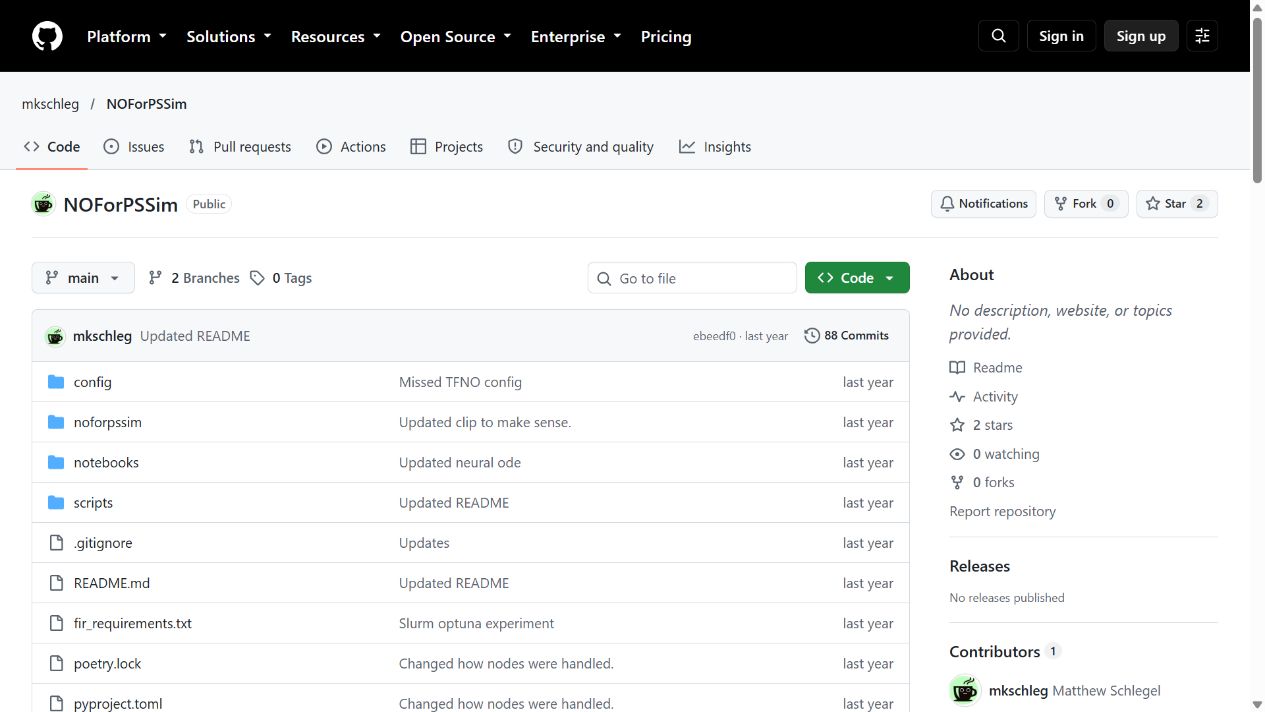This screenshot has width=1265, height=712.
Task: Click the Tags label icon
Action: pos(257,278)
